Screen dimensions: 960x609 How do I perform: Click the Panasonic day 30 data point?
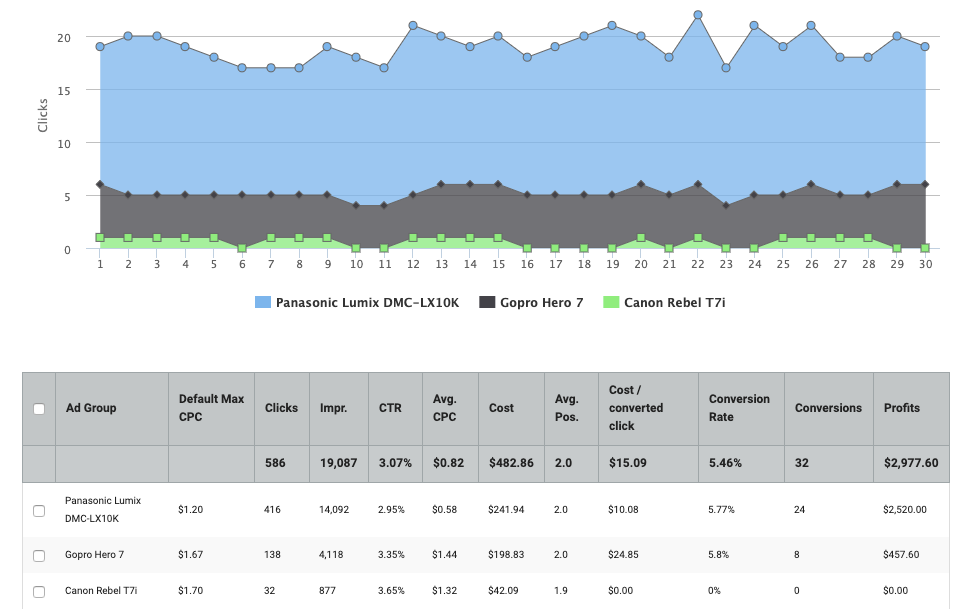(925, 47)
